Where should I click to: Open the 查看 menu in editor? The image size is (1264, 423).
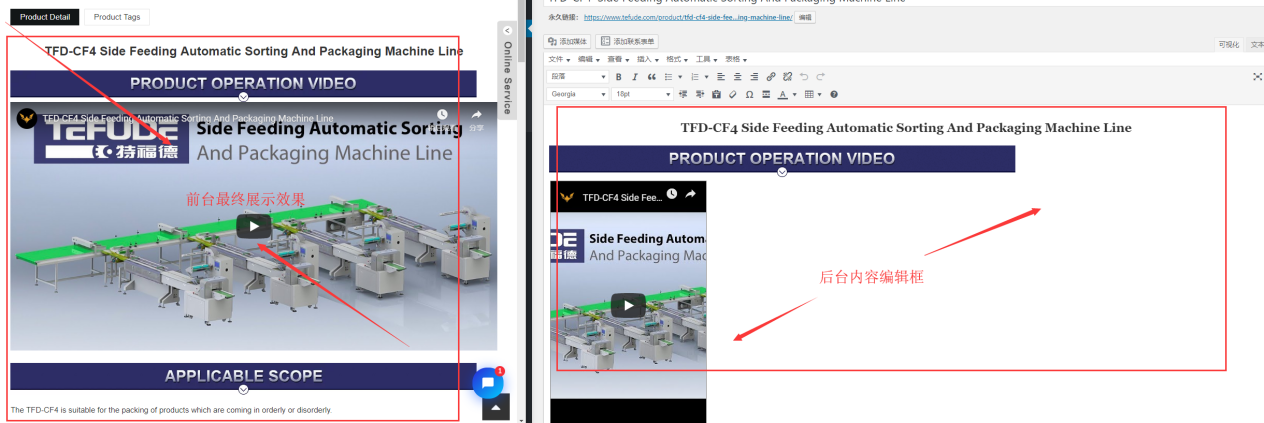pos(618,60)
